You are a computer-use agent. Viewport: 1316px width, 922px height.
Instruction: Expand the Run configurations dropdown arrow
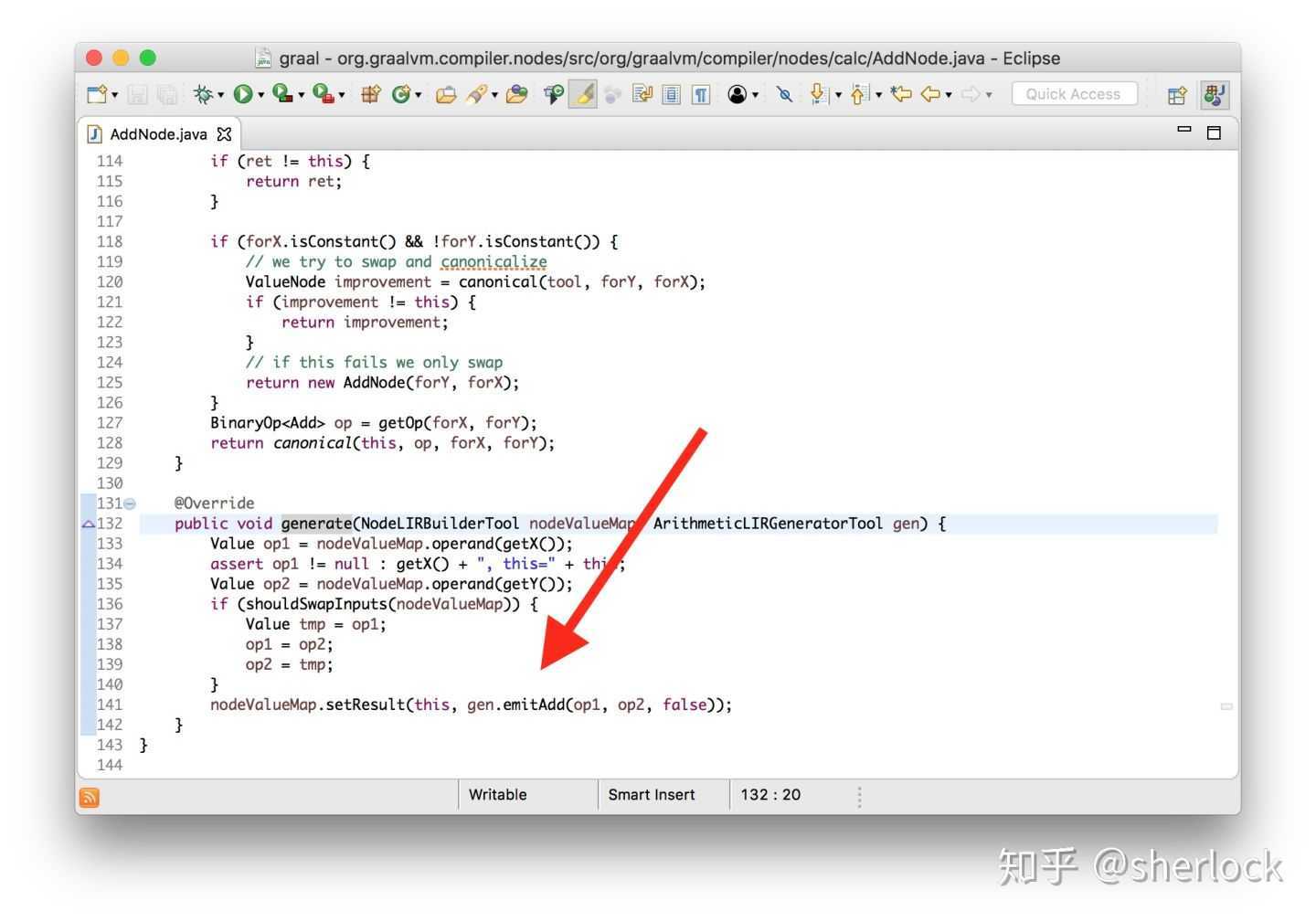coord(260,95)
